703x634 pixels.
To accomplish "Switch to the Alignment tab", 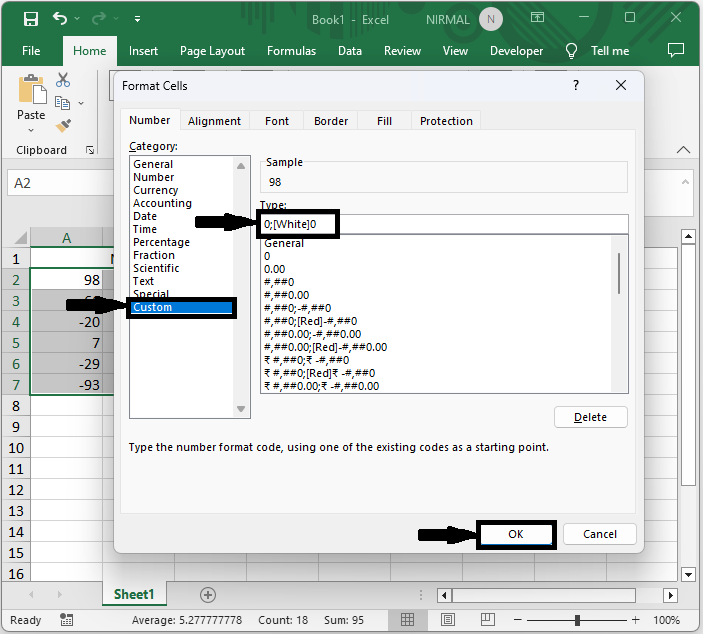I will point(214,121).
